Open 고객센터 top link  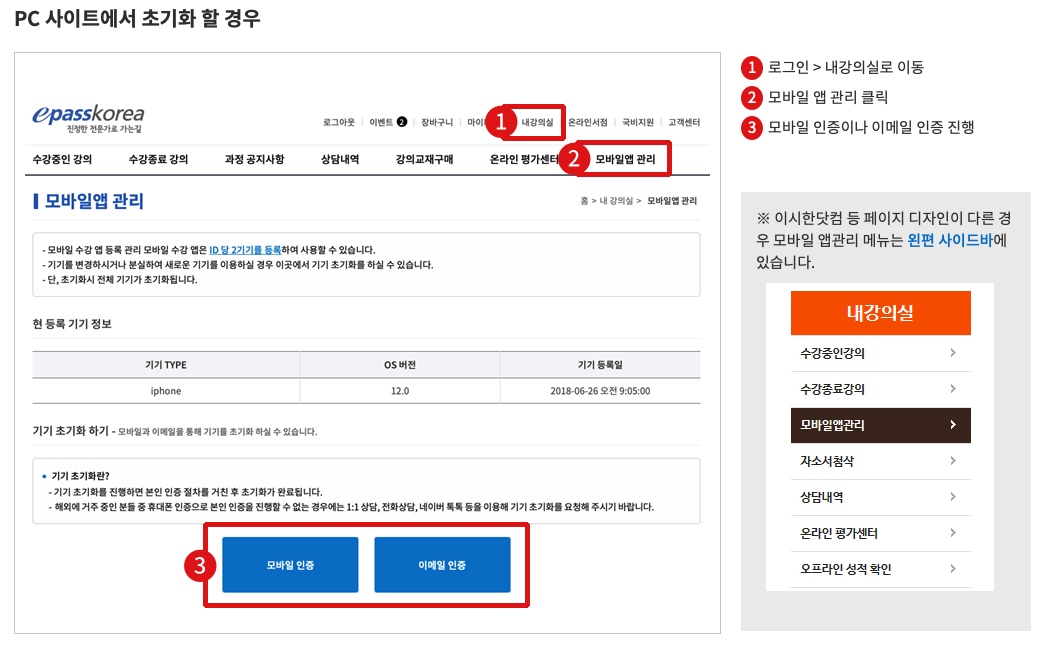tap(684, 123)
